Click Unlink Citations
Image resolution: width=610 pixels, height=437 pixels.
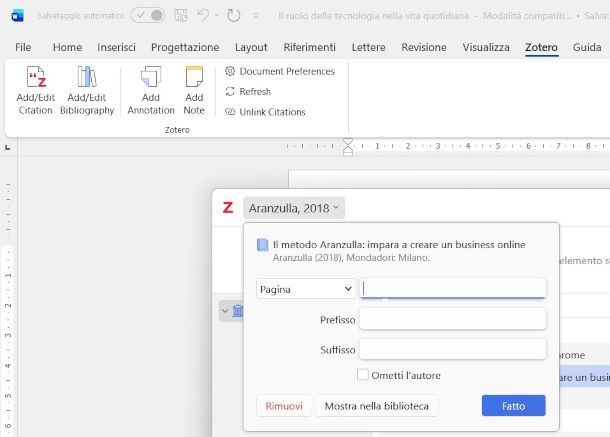[265, 112]
